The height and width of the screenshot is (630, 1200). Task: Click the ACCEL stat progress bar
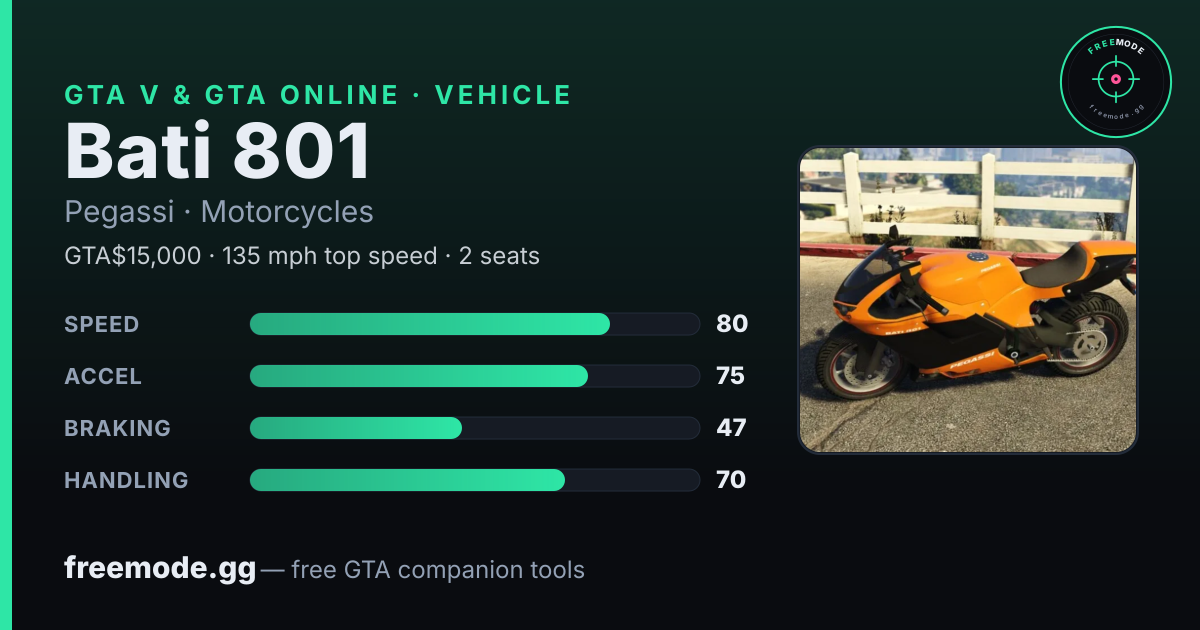pyautogui.click(x=474, y=376)
